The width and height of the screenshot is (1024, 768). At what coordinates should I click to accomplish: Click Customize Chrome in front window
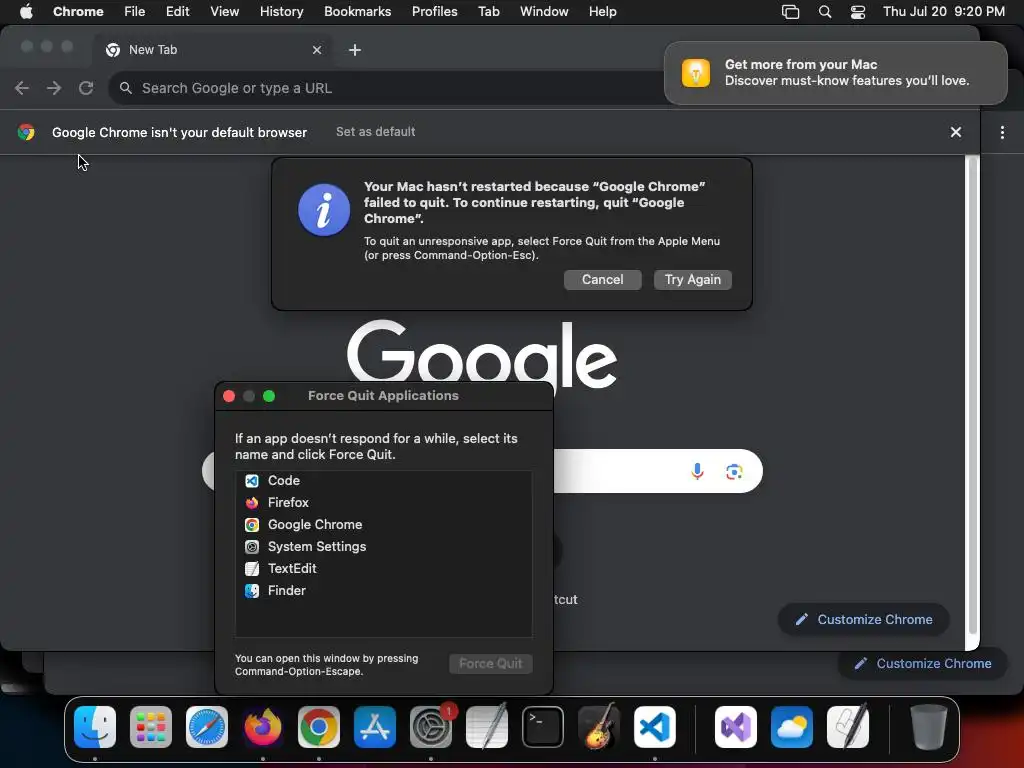pos(863,619)
